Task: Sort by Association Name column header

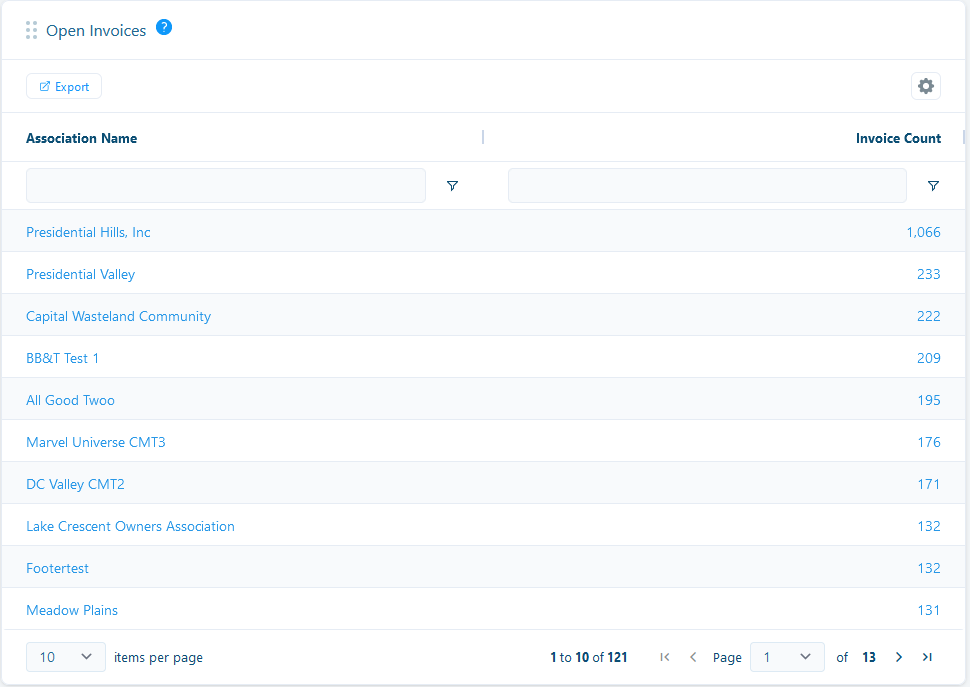Action: (82, 138)
